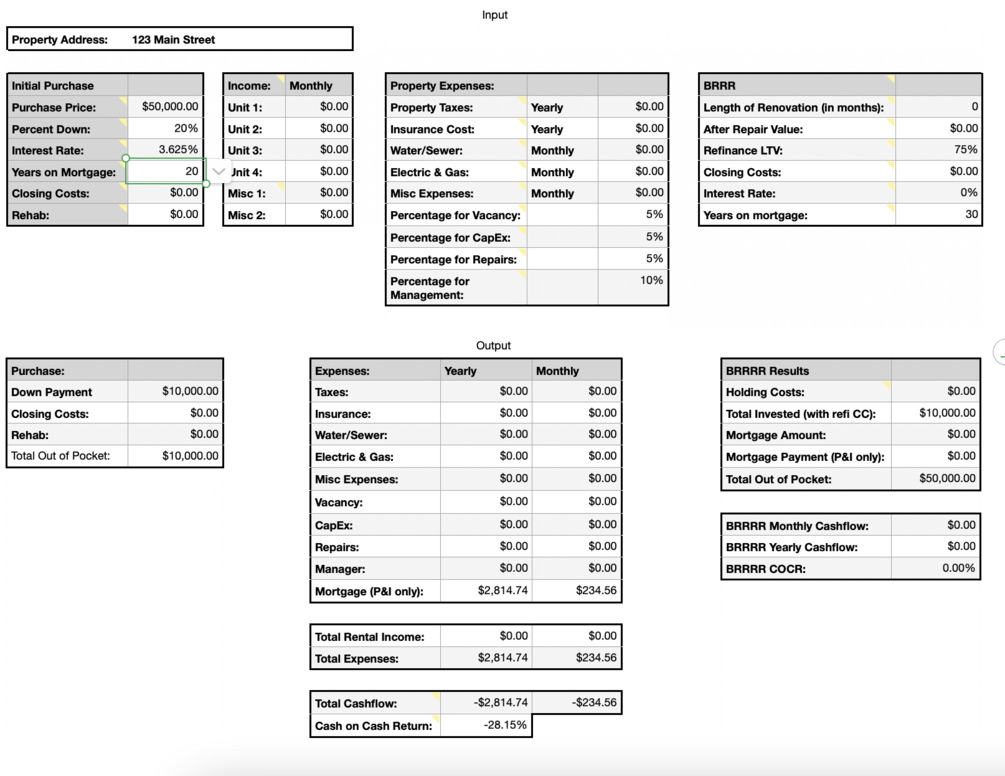
Task: Select the After Repair Value cell
Action: (938, 129)
